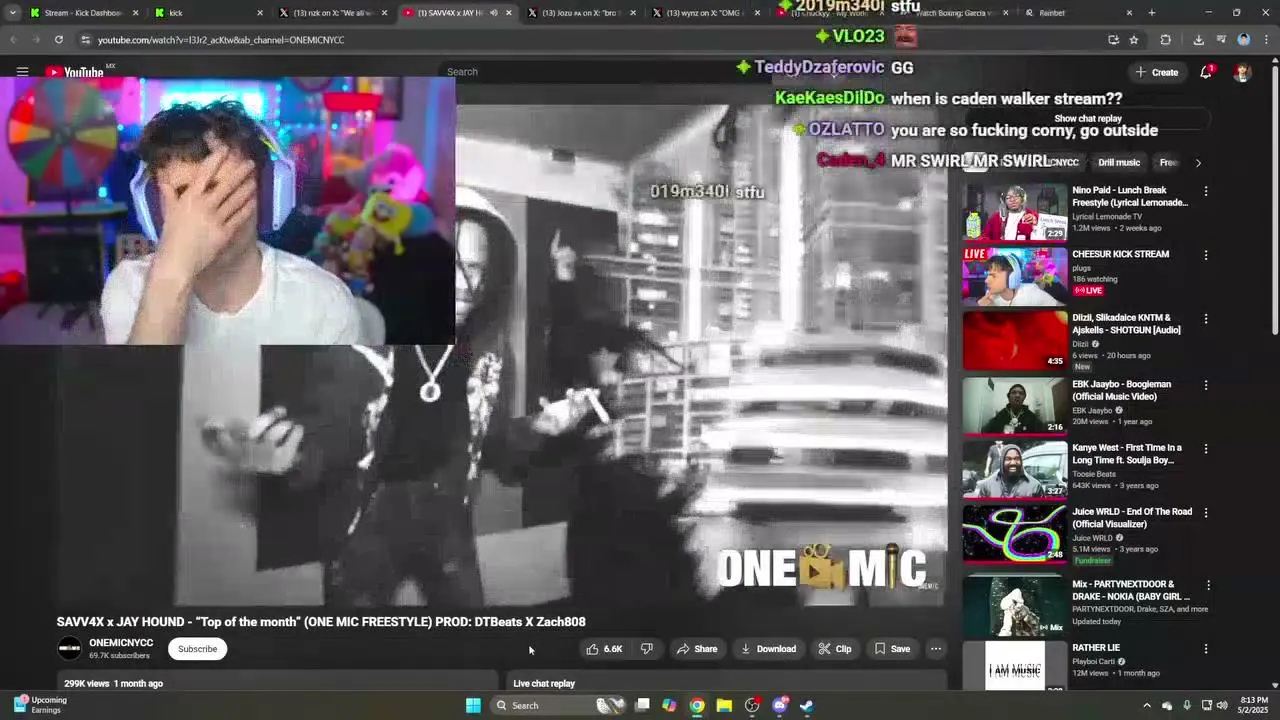
Task: Switch to the wynz on X tab
Action: (705, 13)
